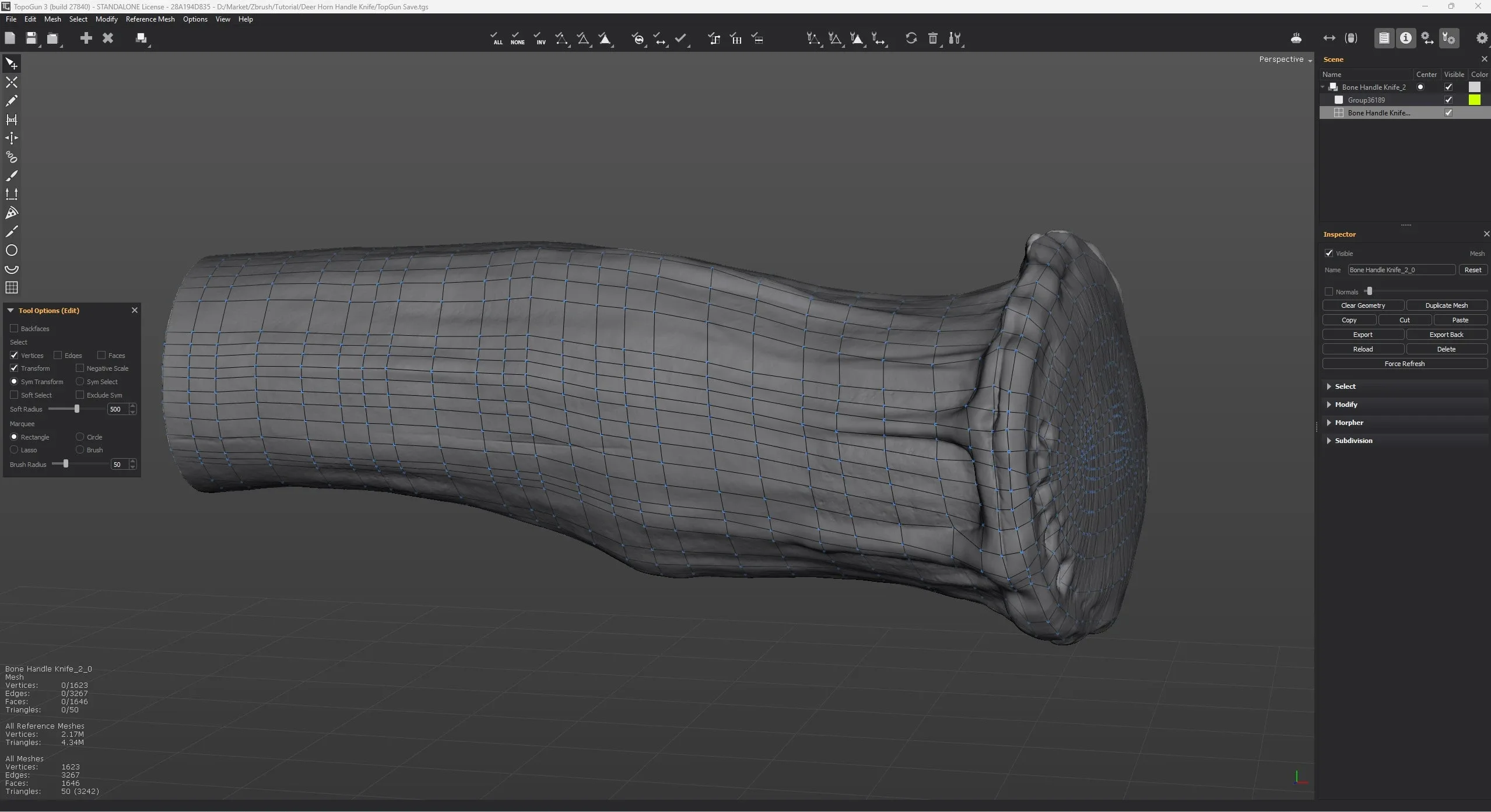Enable the Backfaces checkbox
Screen dimensions: 1491x812
(15, 328)
